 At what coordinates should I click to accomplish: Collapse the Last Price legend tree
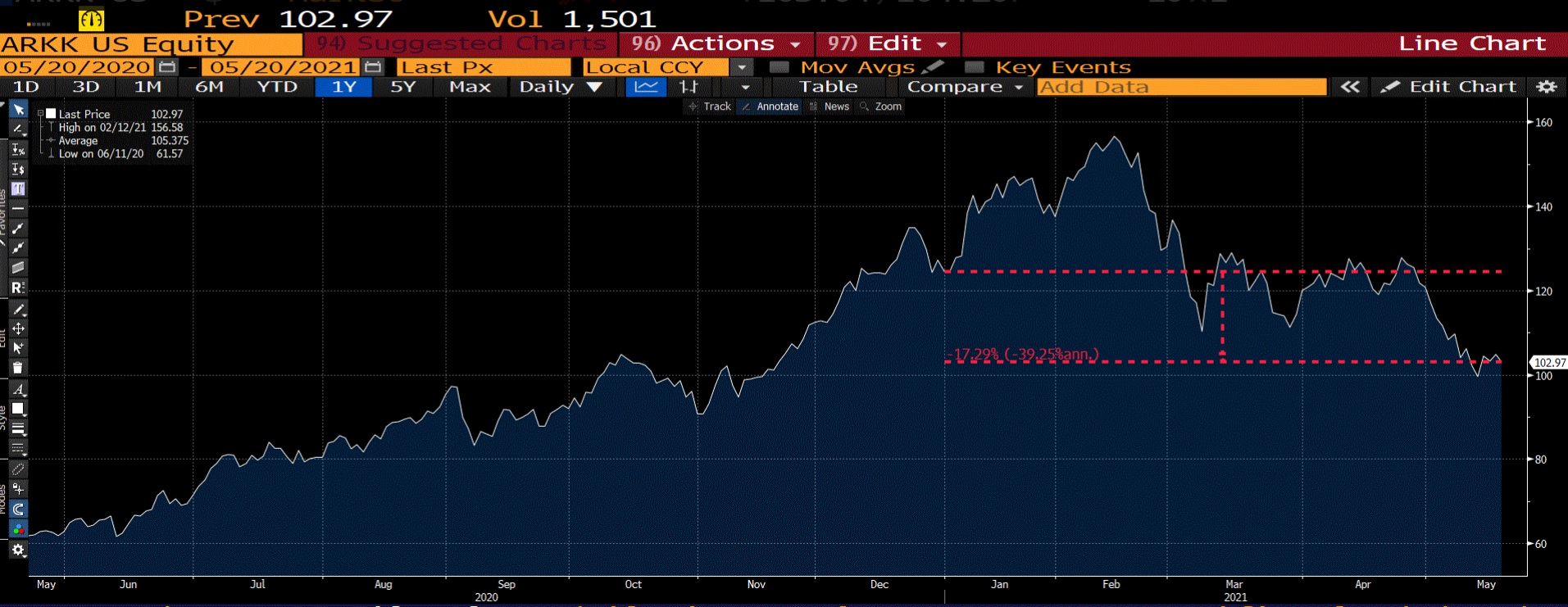[40, 114]
